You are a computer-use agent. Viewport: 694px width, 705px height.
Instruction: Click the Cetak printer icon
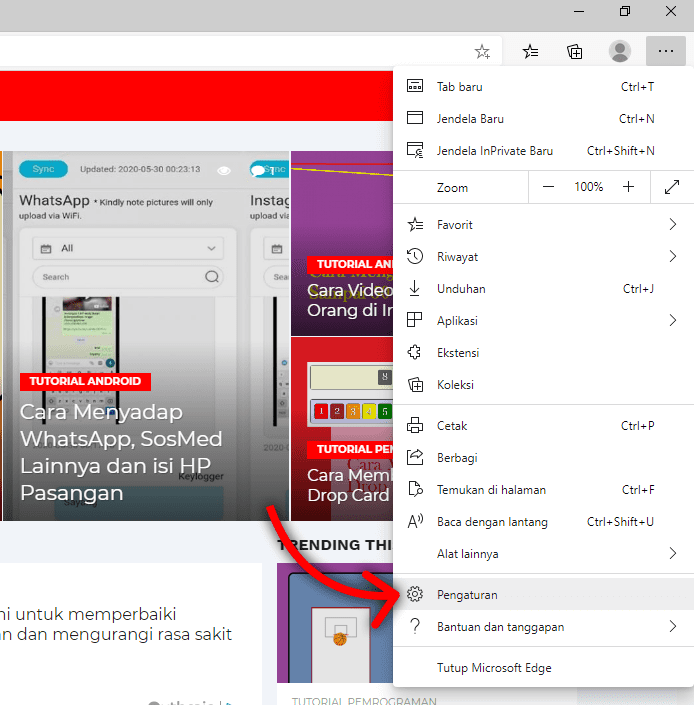pos(415,425)
